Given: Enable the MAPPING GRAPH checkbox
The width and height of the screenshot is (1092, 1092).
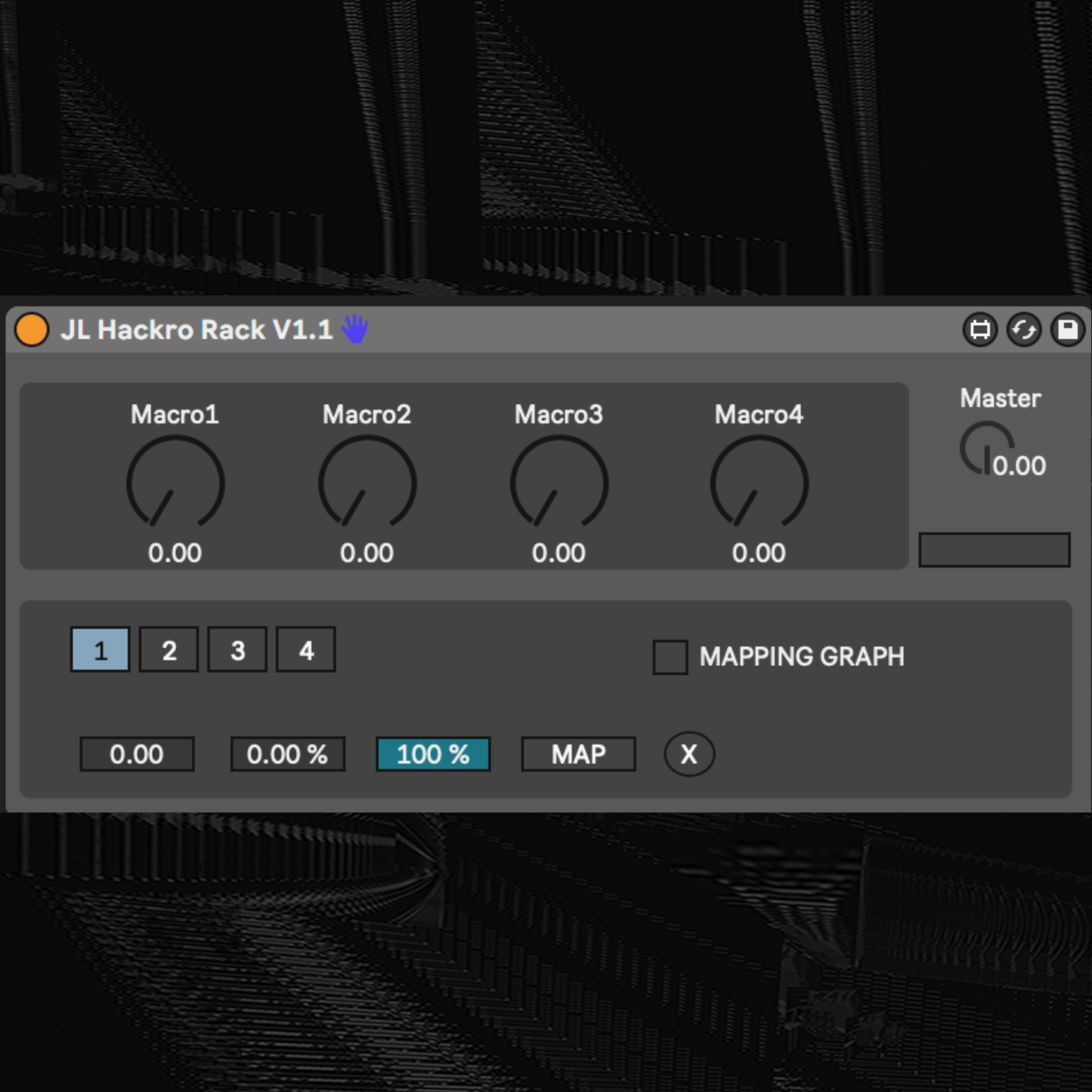Looking at the screenshot, I should (x=670, y=657).
